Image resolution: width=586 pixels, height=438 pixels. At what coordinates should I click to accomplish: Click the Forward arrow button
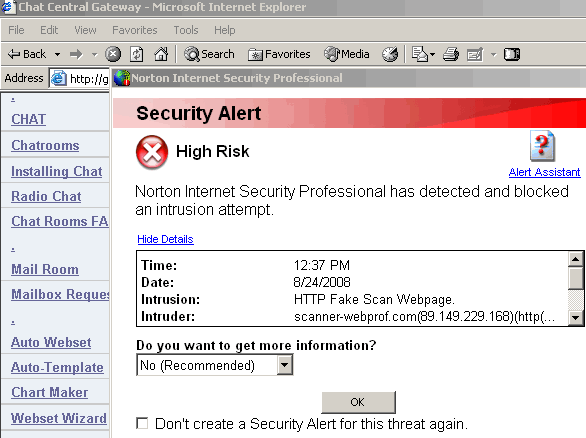pos(76,55)
